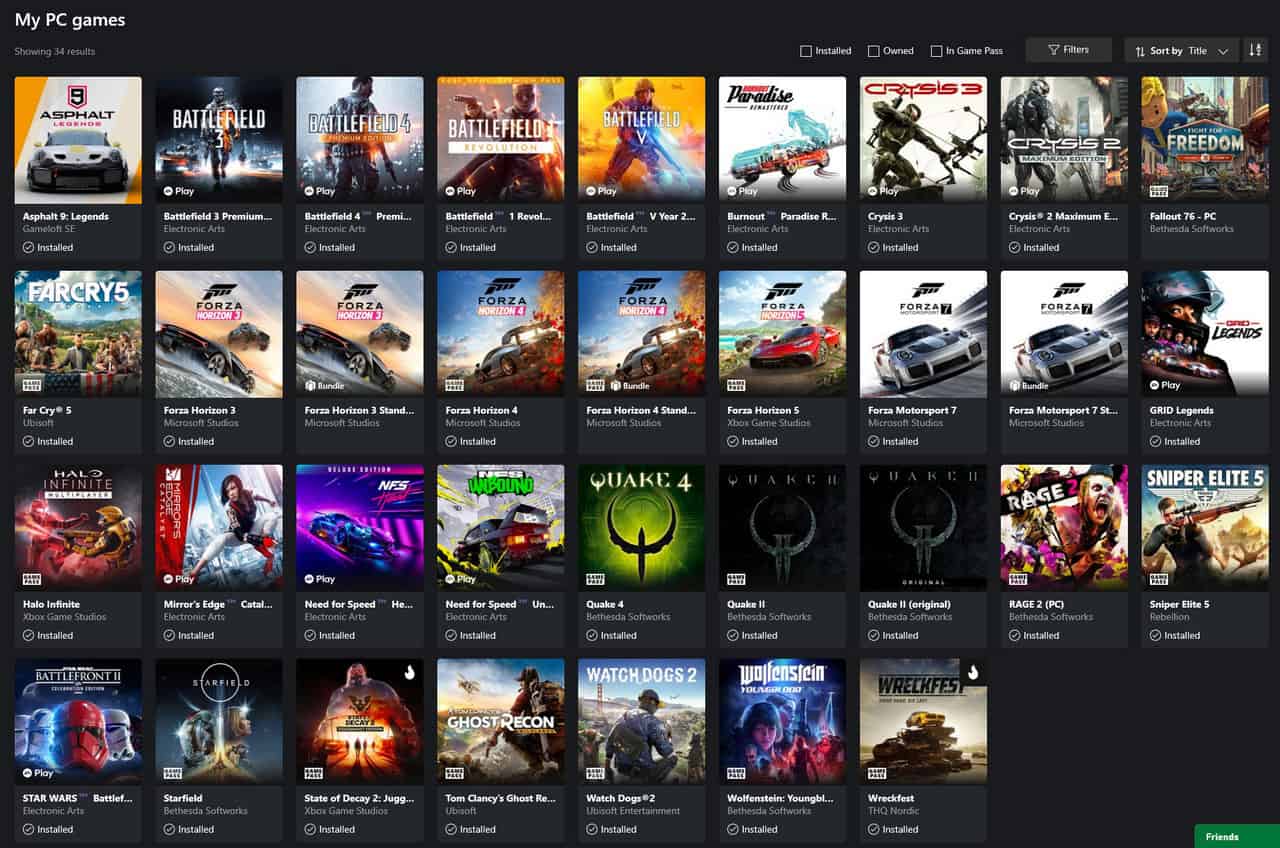This screenshot has width=1280, height=848.
Task: Click Bundle badge on Forza Motorsport 7 Standard cover
Action: (x=1031, y=385)
